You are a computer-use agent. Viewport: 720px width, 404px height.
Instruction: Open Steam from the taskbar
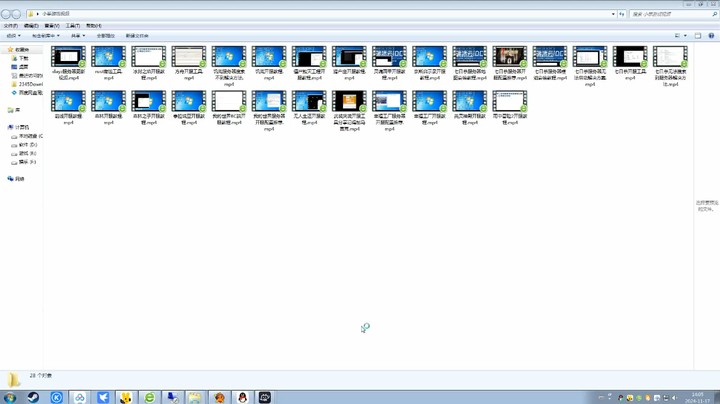pos(33,397)
